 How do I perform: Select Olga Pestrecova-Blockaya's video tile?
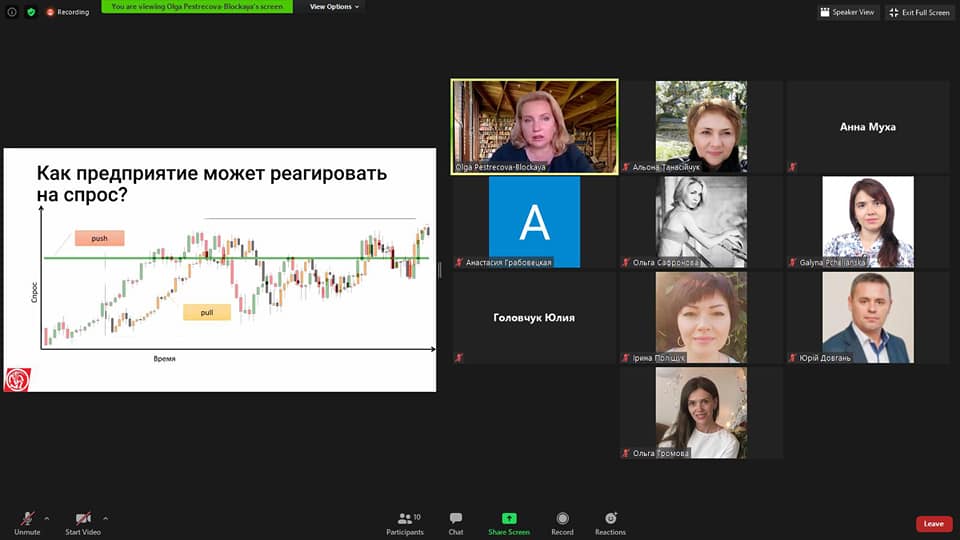[x=534, y=126]
